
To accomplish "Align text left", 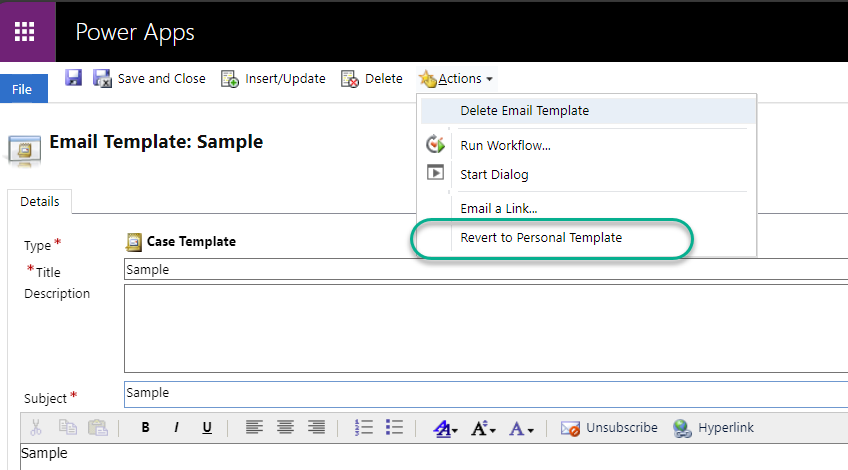I will (254, 427).
